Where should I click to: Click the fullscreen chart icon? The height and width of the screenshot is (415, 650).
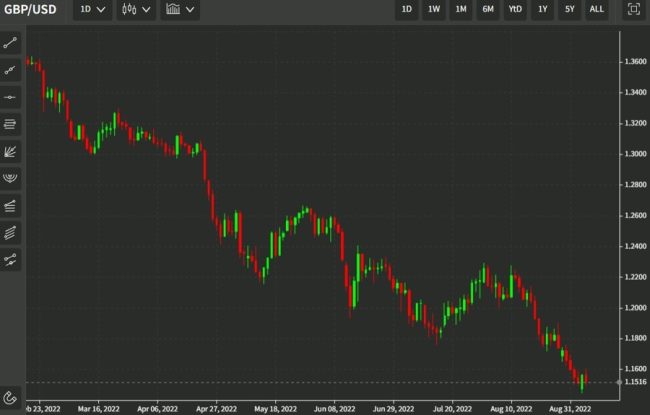[x=633, y=9]
